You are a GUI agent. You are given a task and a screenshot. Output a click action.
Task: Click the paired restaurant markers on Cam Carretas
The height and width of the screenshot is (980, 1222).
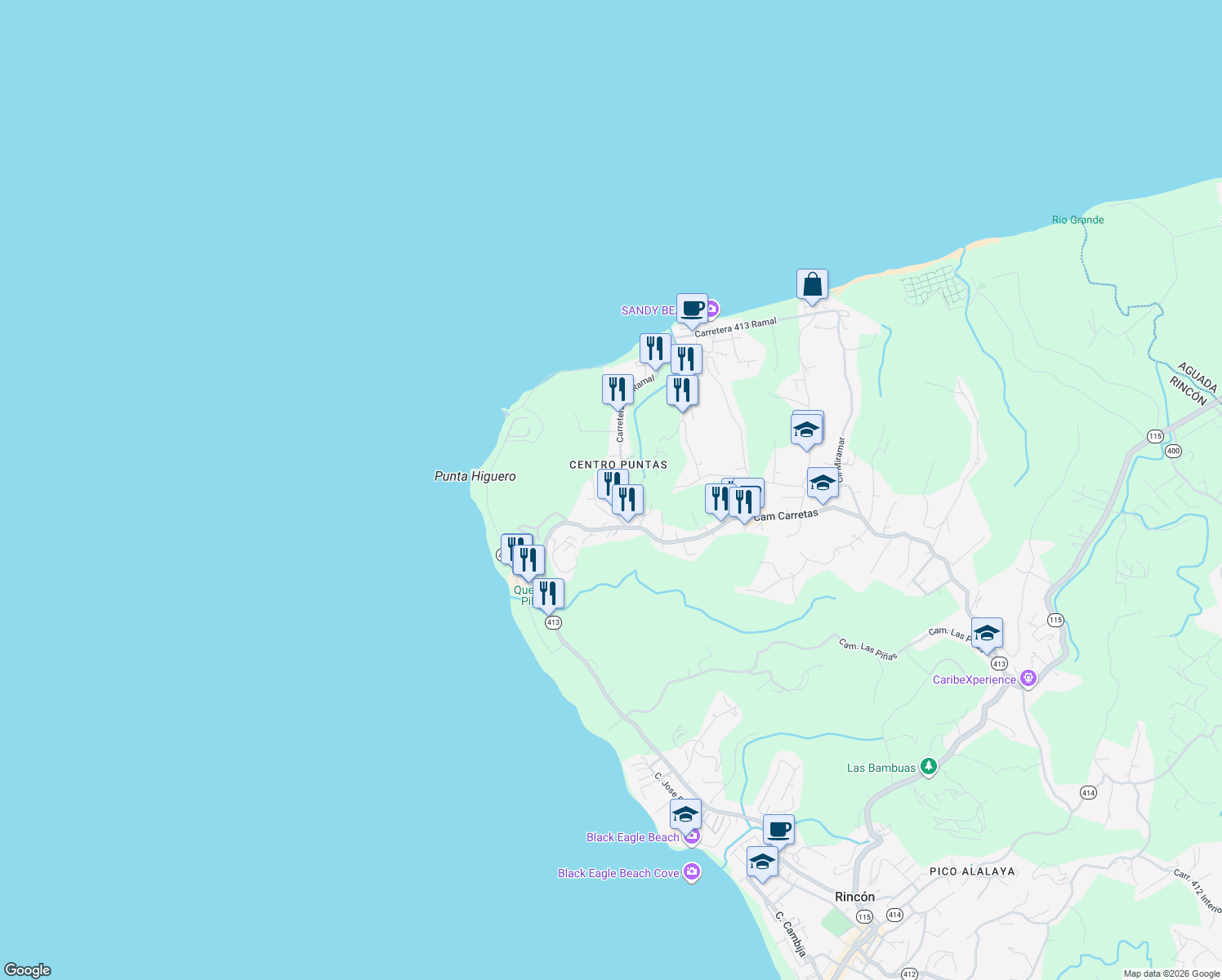click(733, 498)
